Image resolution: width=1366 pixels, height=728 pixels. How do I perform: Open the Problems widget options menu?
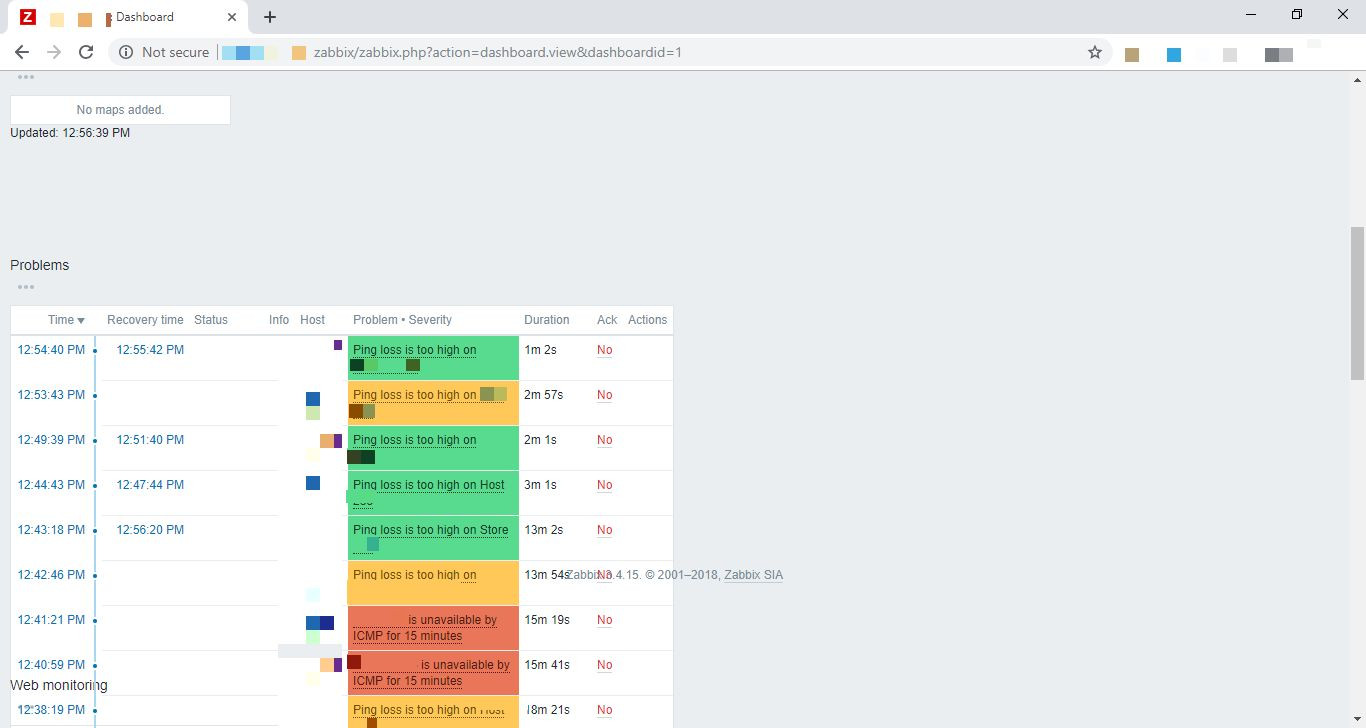pyautogui.click(x=25, y=287)
